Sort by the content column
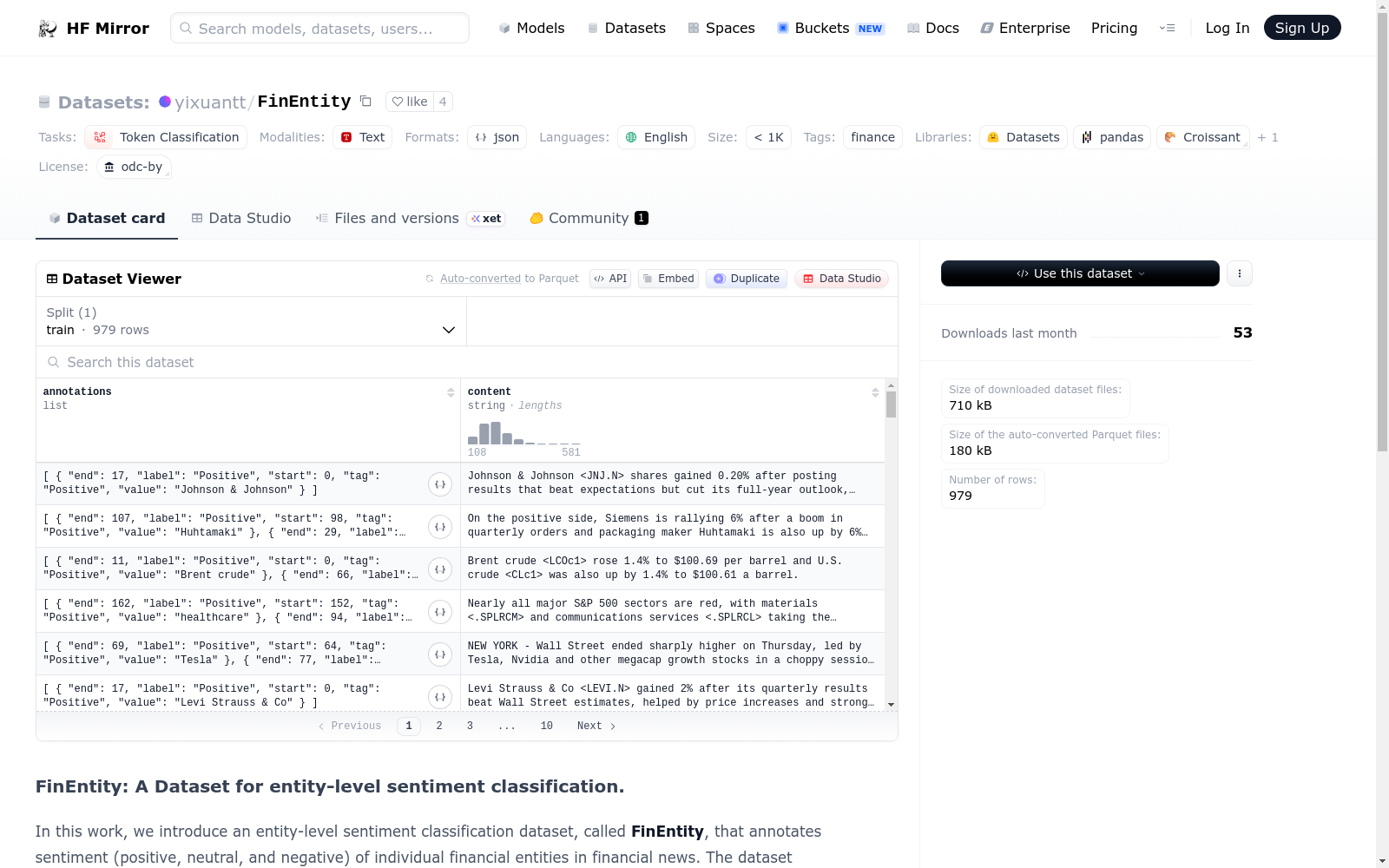 pyautogui.click(x=875, y=392)
